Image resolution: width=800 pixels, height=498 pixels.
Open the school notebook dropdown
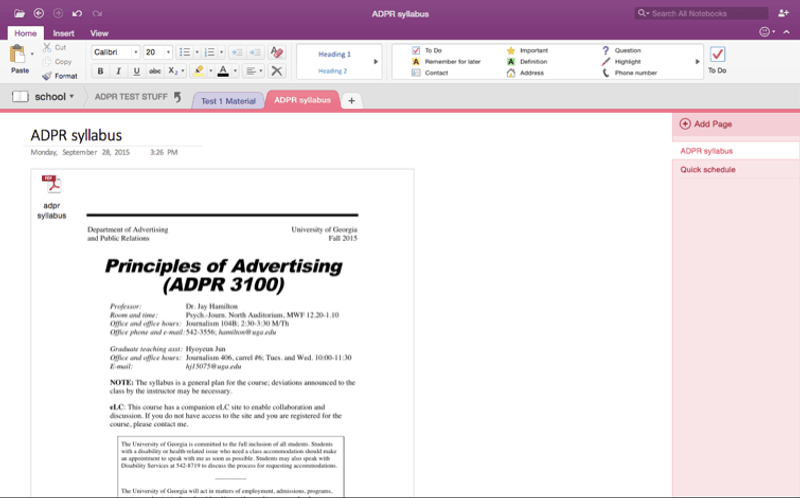click(x=45, y=97)
